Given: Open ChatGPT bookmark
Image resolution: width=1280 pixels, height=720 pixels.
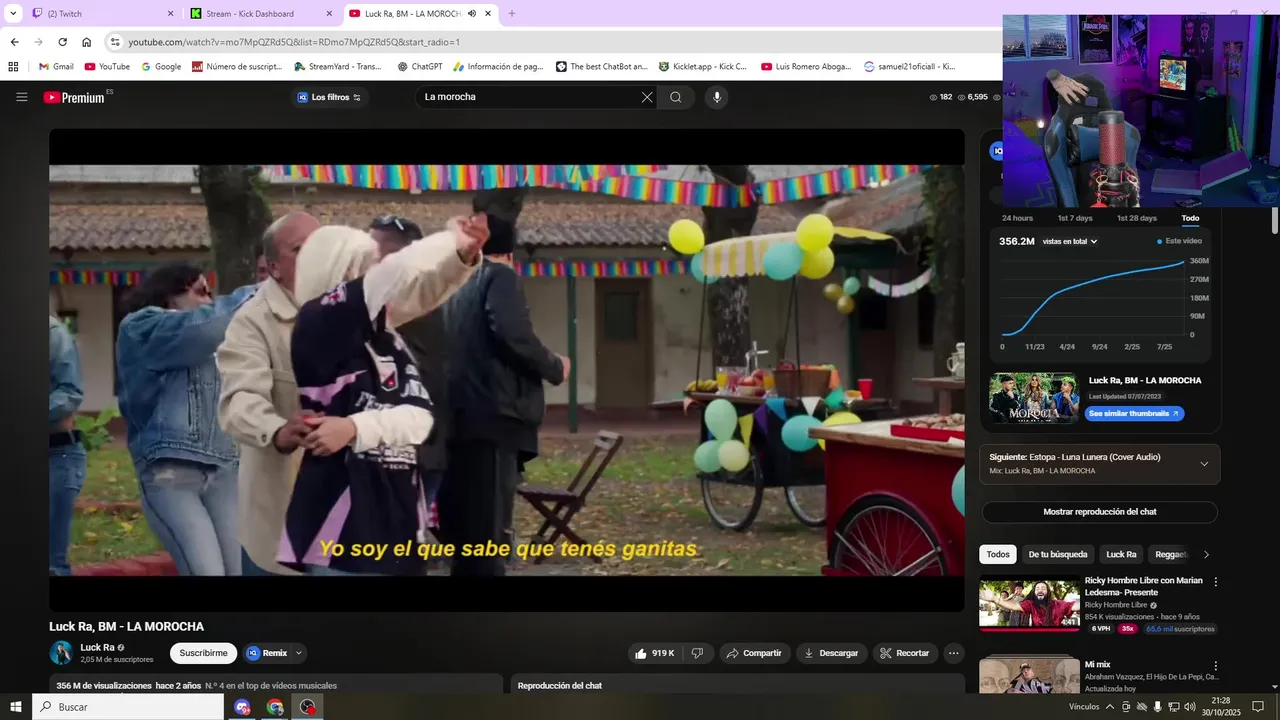Looking at the screenshot, I should pos(420,67).
